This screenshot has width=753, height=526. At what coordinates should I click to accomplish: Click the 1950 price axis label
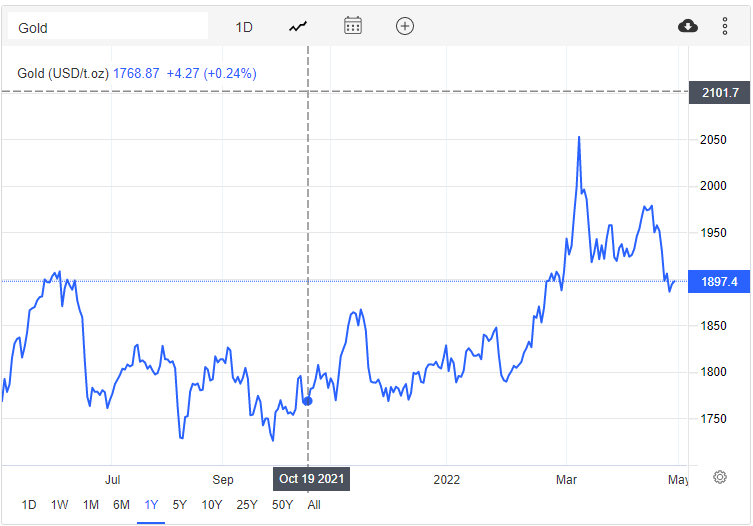pos(713,233)
